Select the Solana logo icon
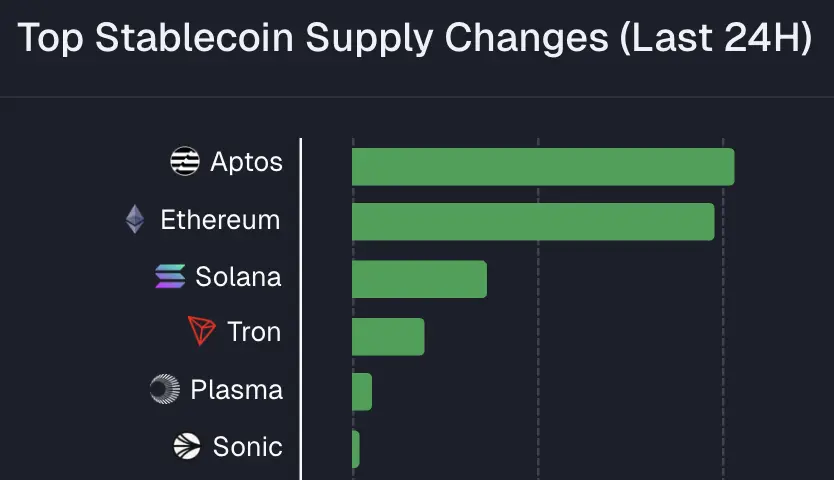834x480 pixels. click(x=170, y=276)
